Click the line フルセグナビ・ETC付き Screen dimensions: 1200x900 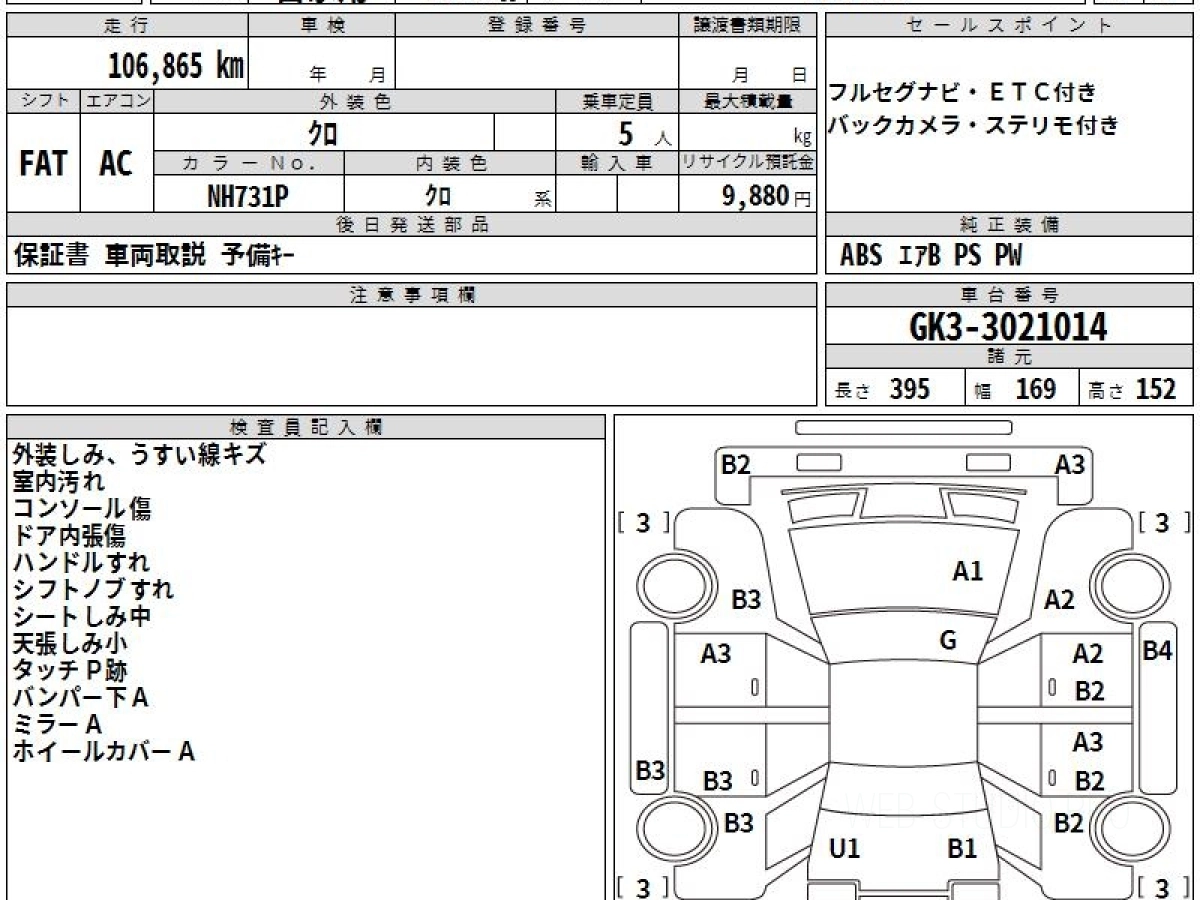click(x=962, y=94)
